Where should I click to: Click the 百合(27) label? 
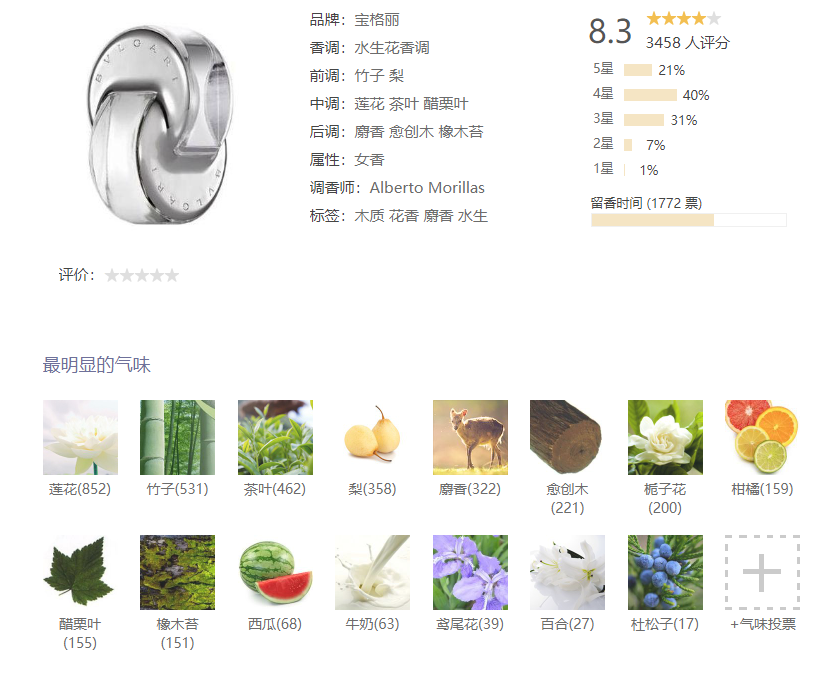[568, 624]
